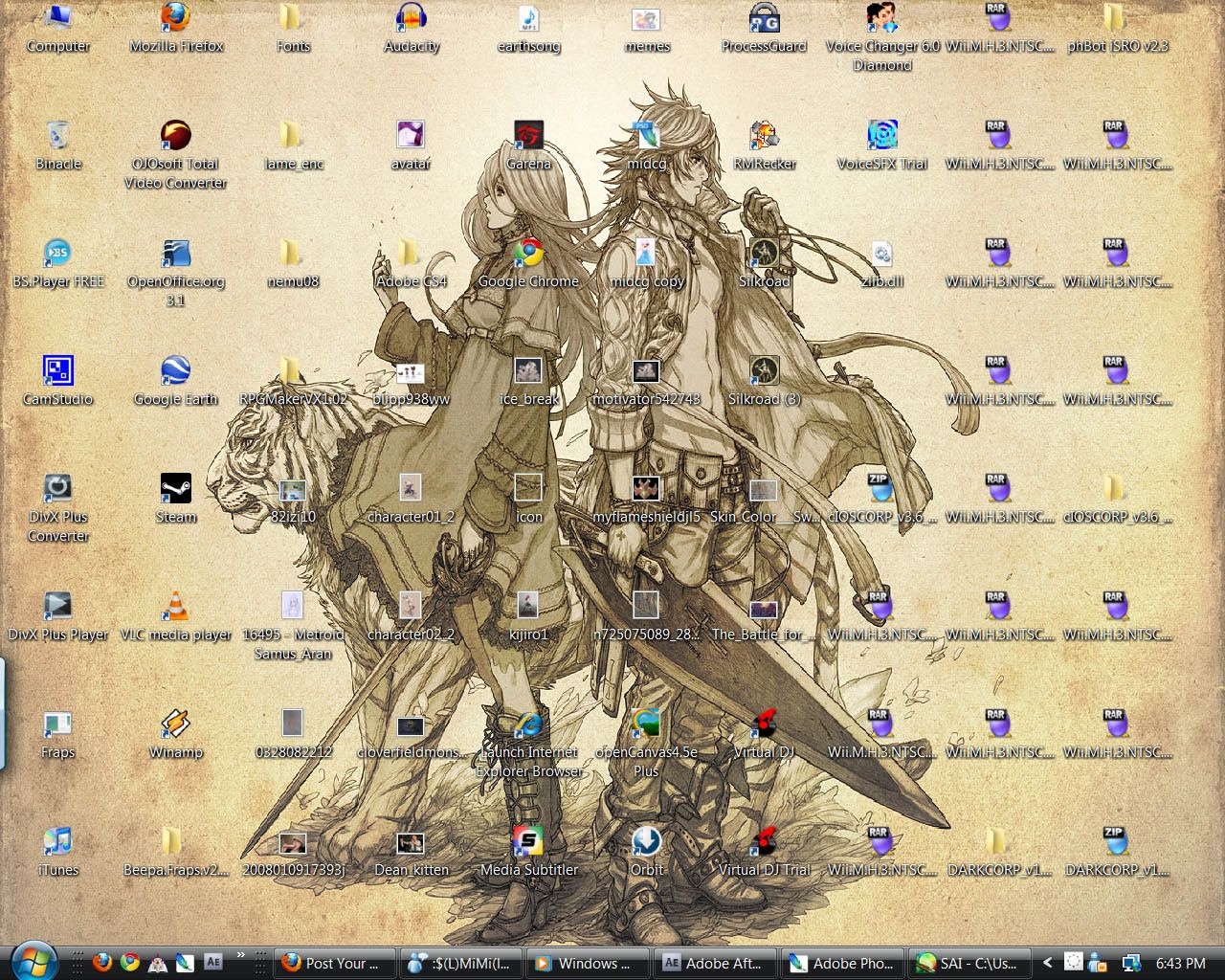This screenshot has width=1225, height=980.
Task: Launch RMRecker from the desktop
Action: click(764, 145)
